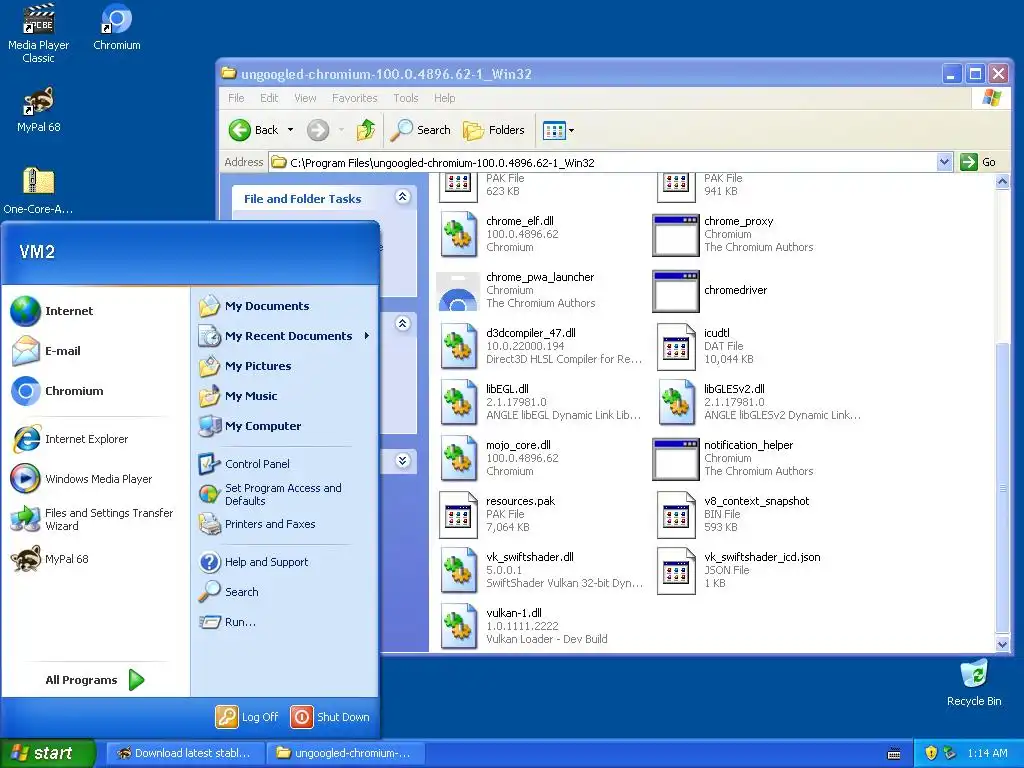The width and height of the screenshot is (1024, 768).
Task: Select the chromedriver executable icon
Action: 676,291
